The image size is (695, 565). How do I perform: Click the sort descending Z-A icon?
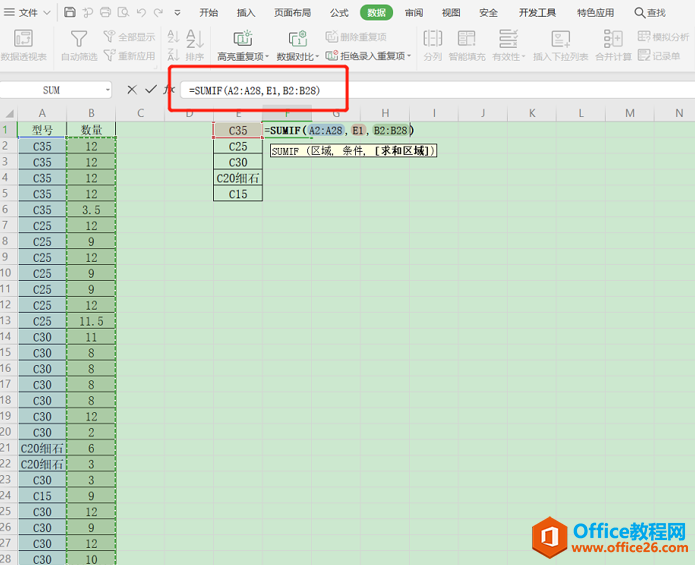(x=173, y=55)
